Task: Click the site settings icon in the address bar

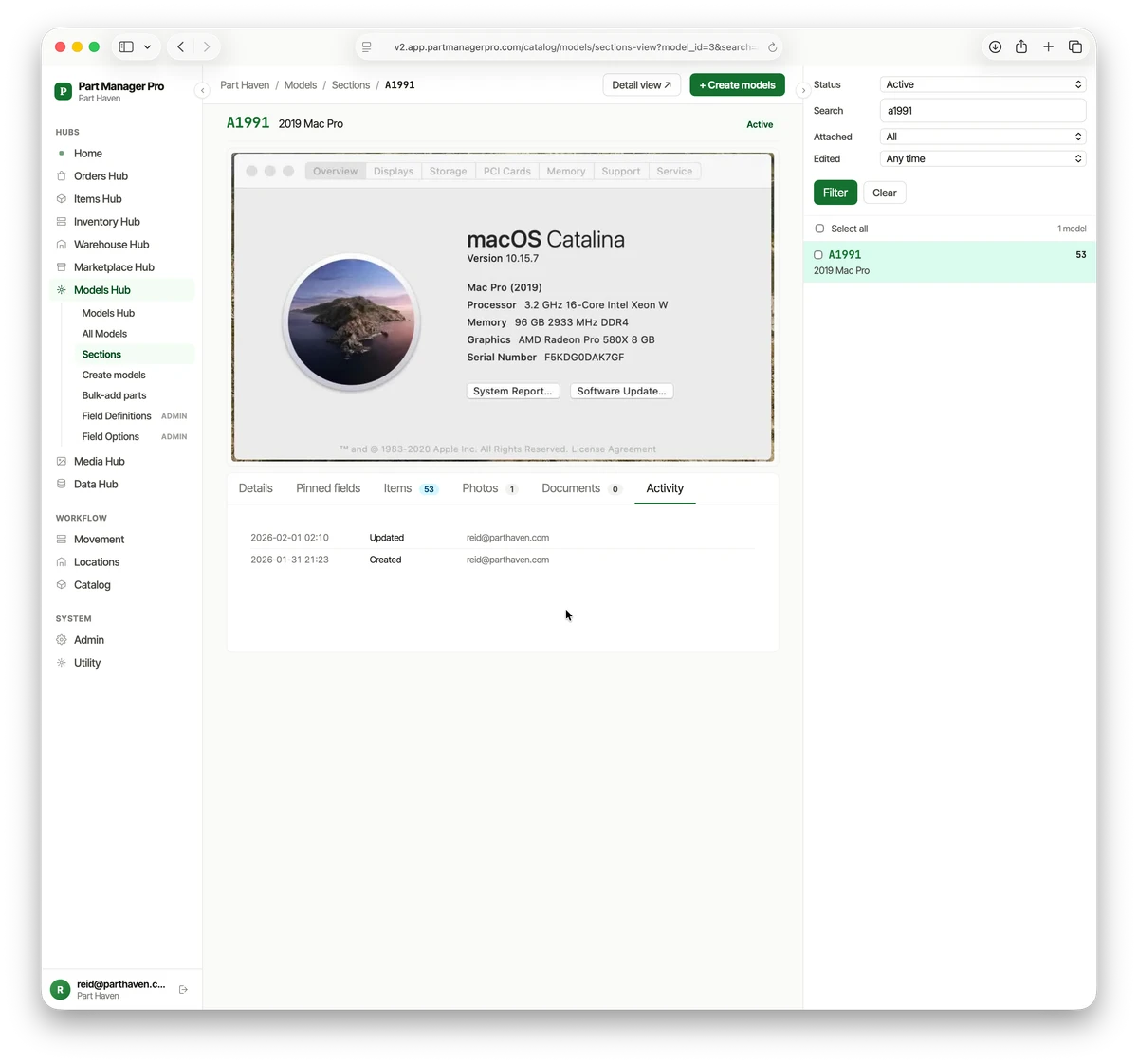Action: 367,46
